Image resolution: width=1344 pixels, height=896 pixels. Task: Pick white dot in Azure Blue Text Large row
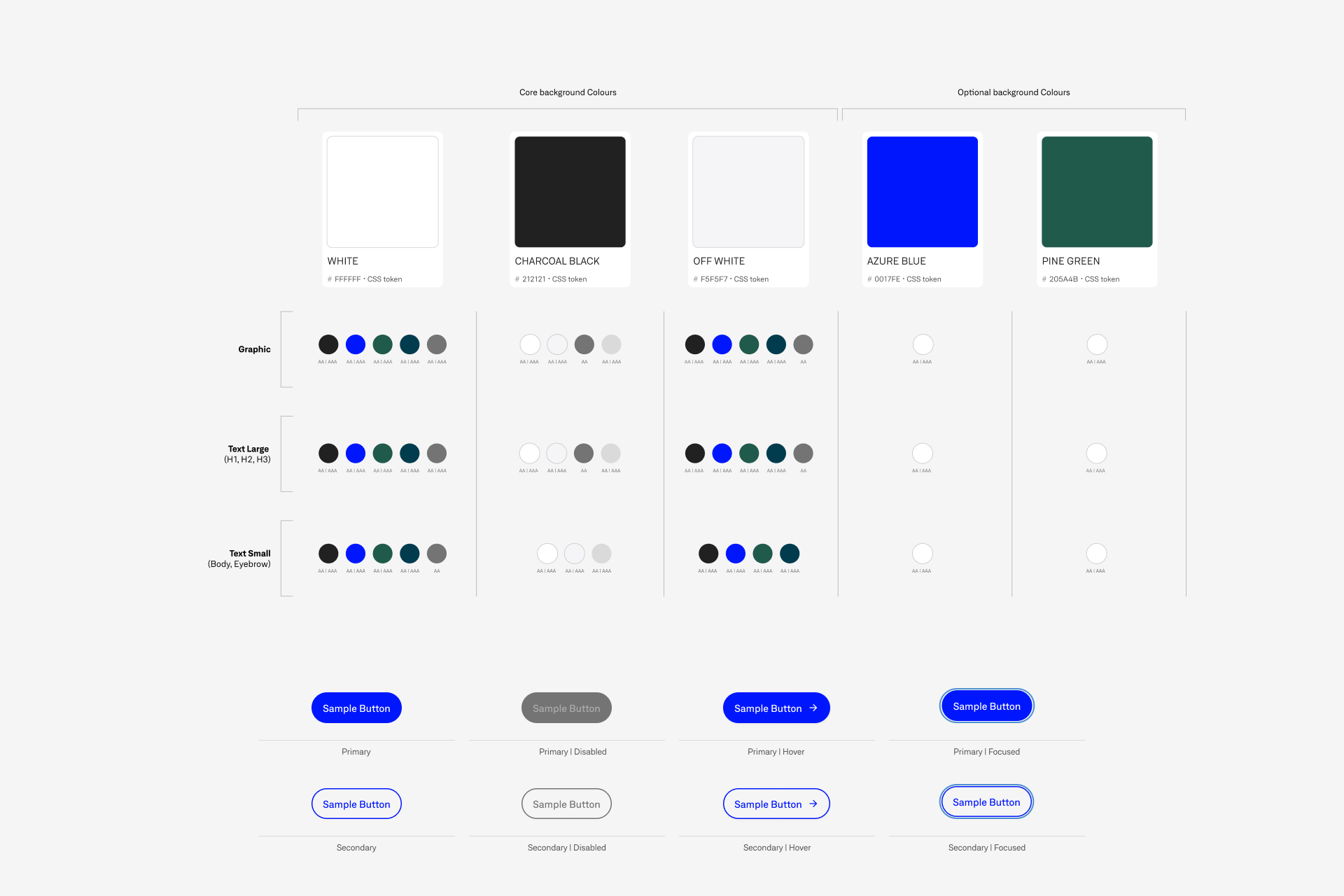pos(923,453)
